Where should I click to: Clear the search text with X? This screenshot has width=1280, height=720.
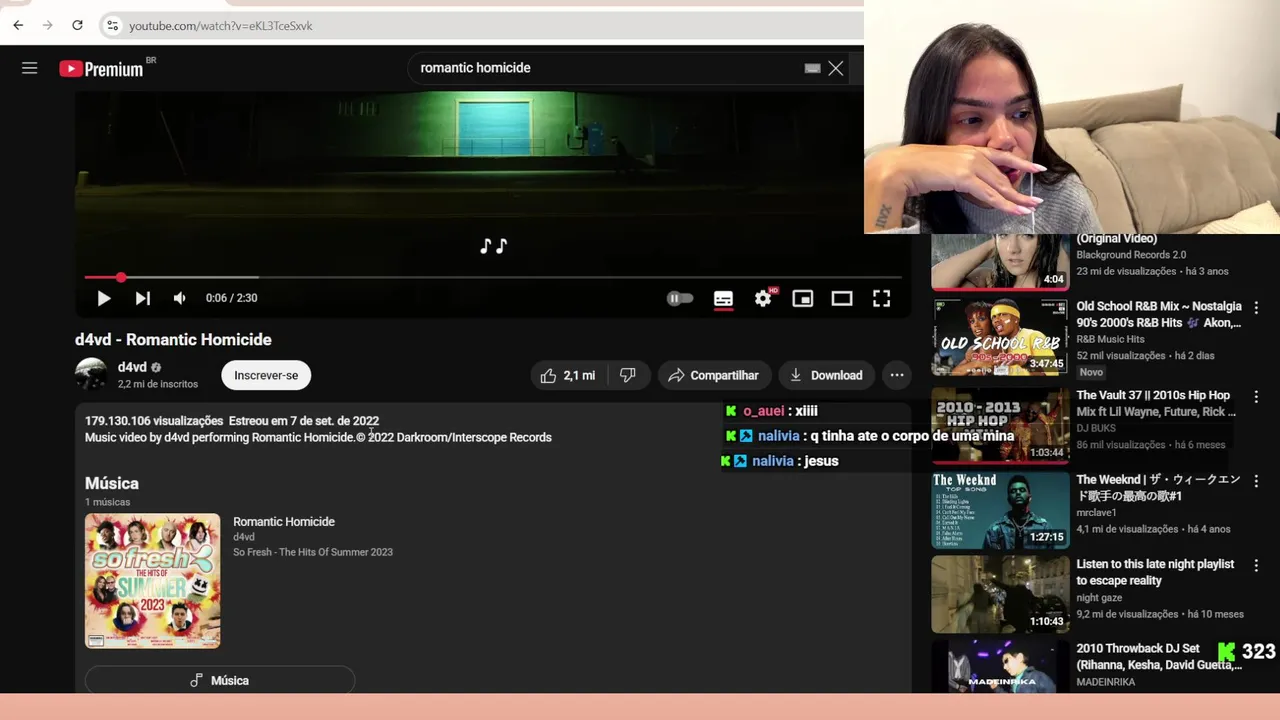point(836,68)
